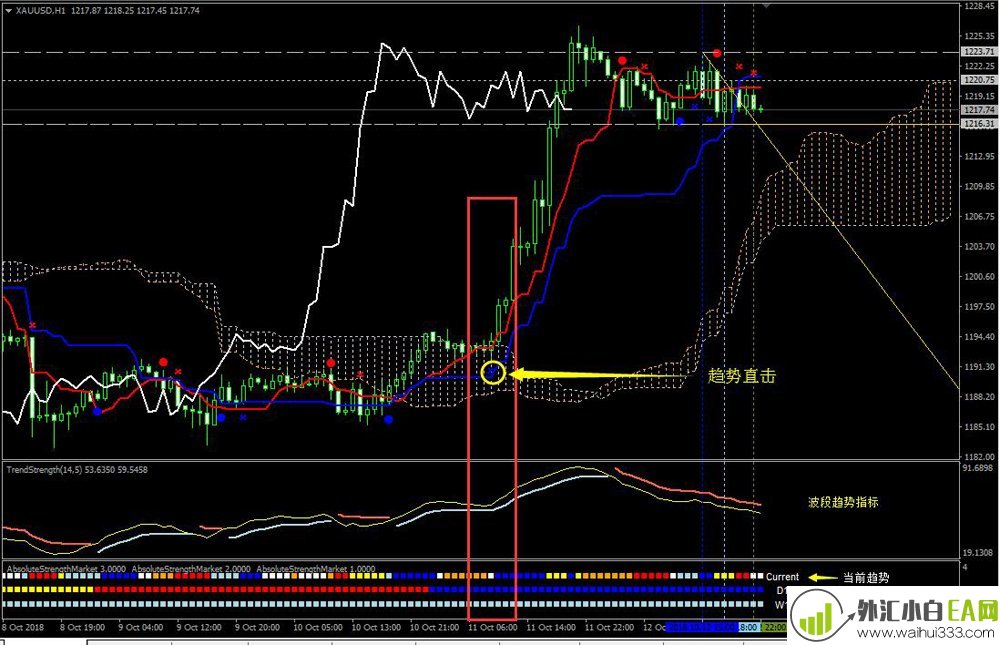Click the 1185.10 price scale label
Image resolution: width=1000 pixels, height=645 pixels.
[980, 426]
